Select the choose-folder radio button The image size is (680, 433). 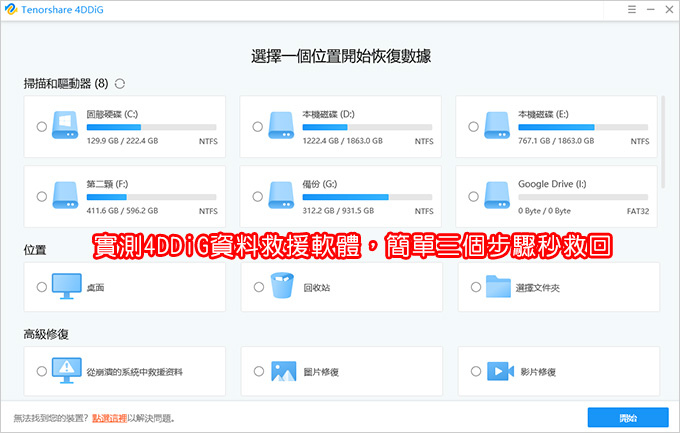(x=476, y=287)
